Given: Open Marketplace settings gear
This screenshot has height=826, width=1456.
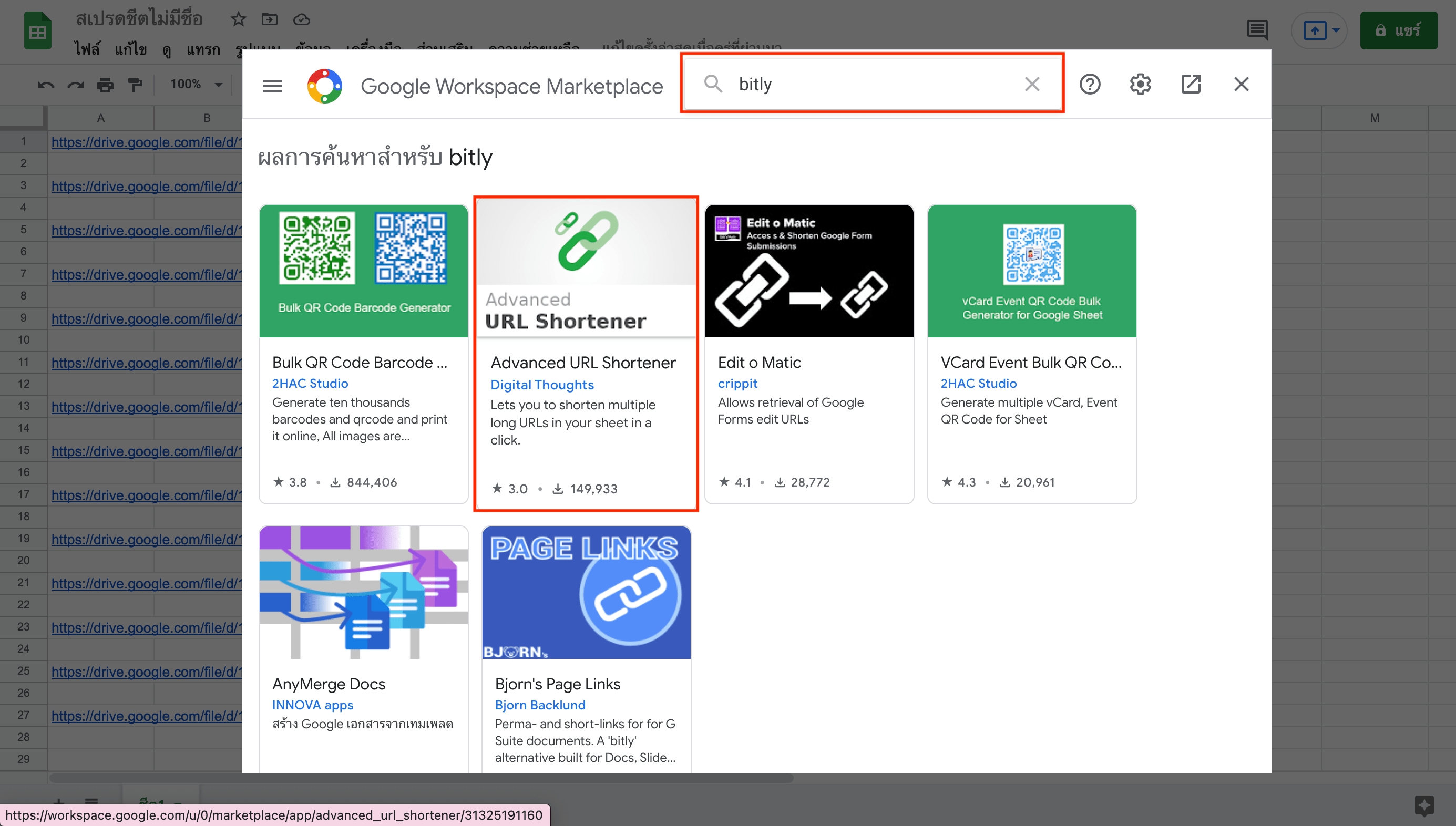Looking at the screenshot, I should pyautogui.click(x=1140, y=84).
